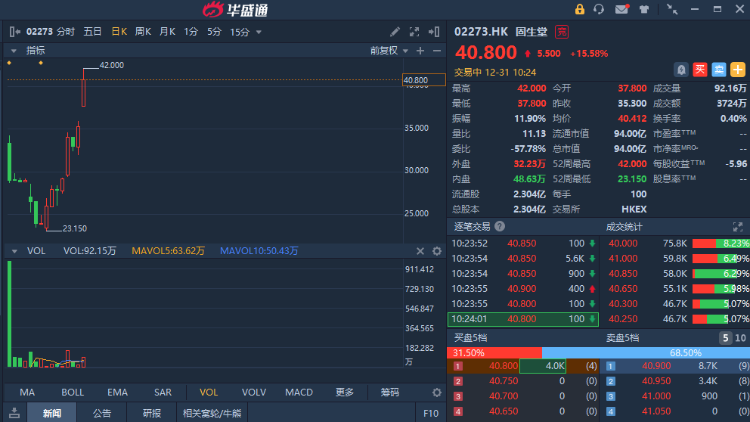The width and height of the screenshot is (750, 422).
Task: Click bid level 1 price 40.800
Action: tap(503, 366)
